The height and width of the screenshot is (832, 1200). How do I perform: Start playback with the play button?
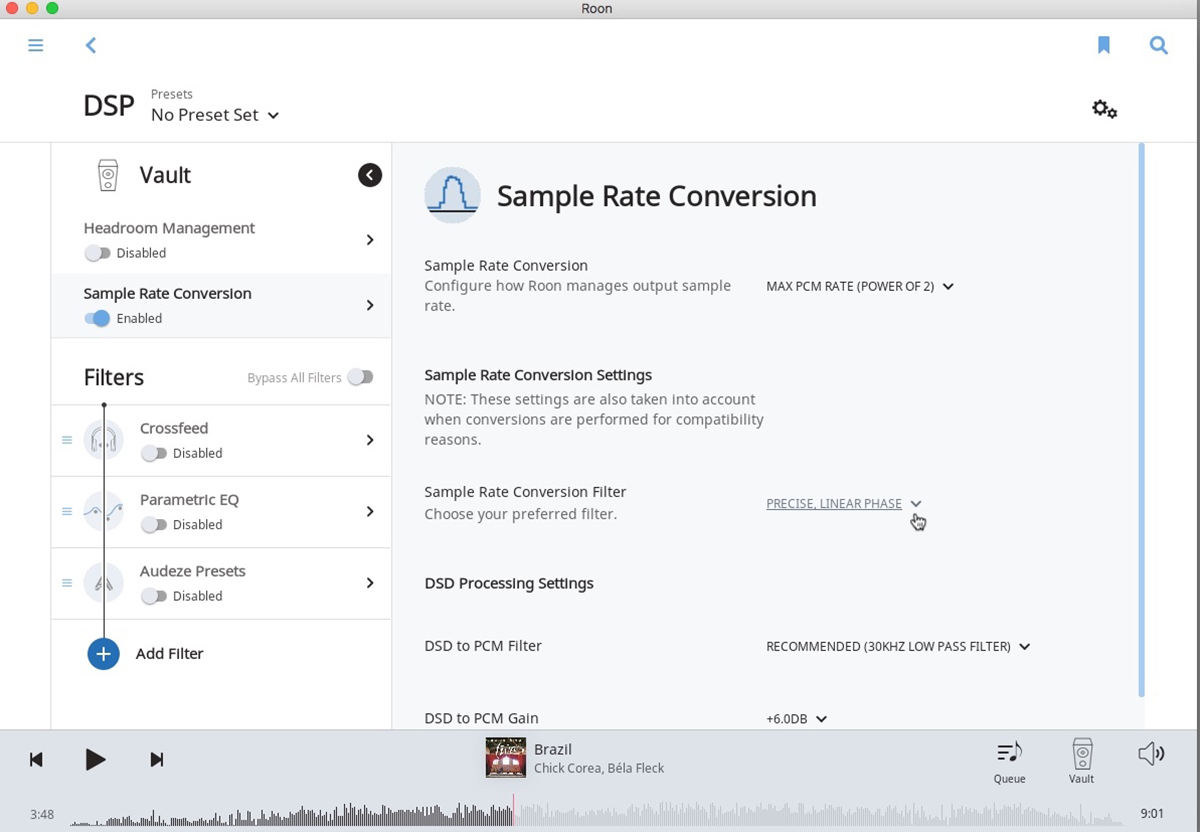pyautogui.click(x=96, y=760)
